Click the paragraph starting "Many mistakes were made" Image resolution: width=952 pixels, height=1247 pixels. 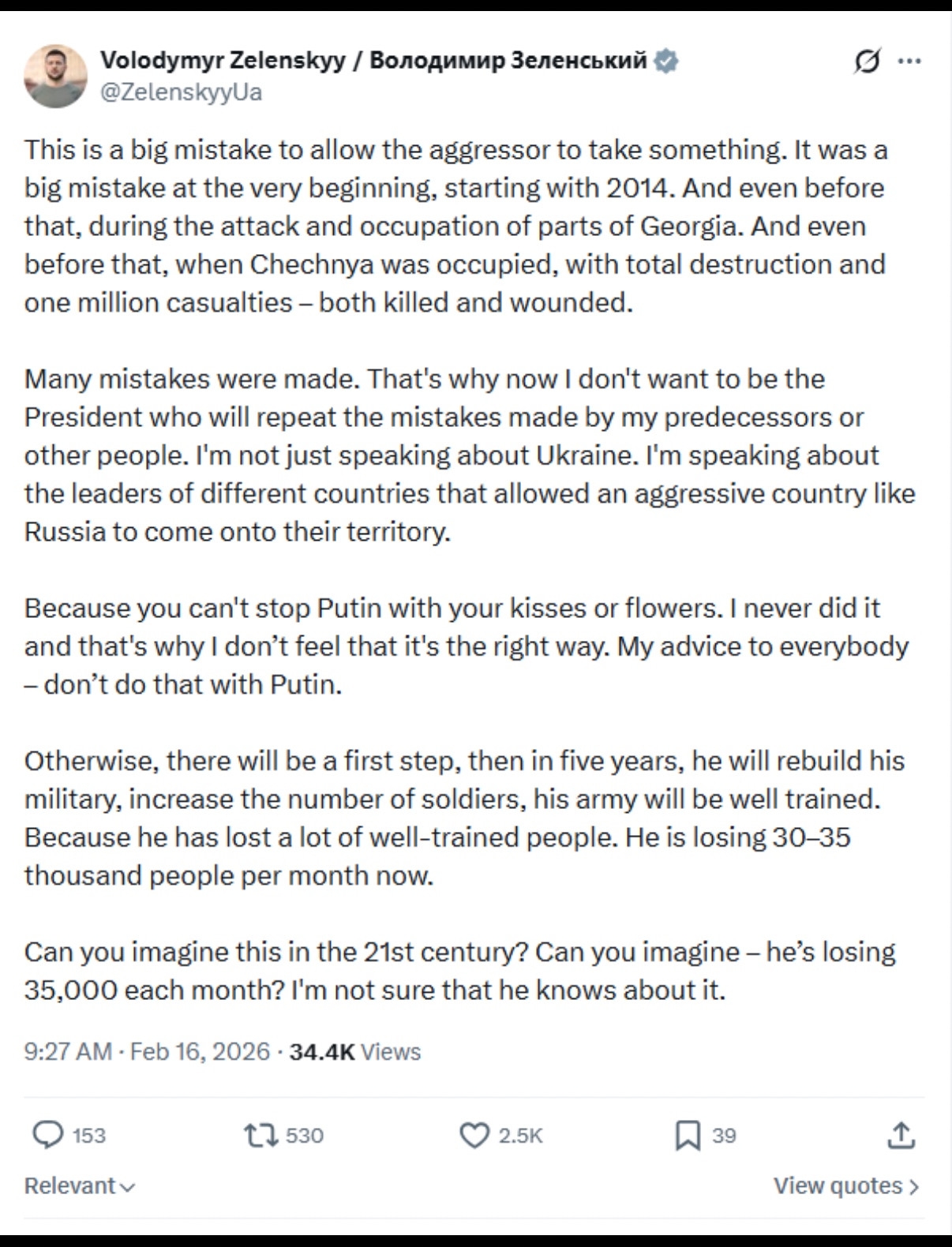pos(469,455)
